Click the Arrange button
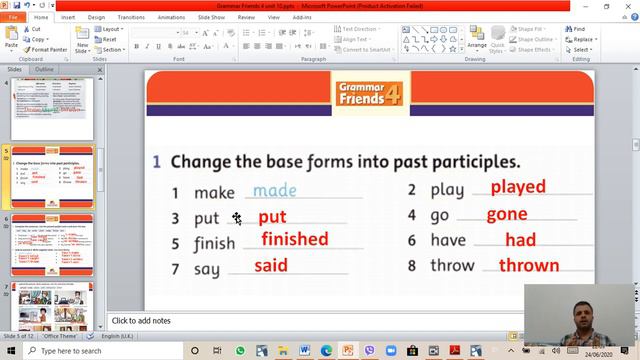The image size is (640, 360). (x=477, y=37)
